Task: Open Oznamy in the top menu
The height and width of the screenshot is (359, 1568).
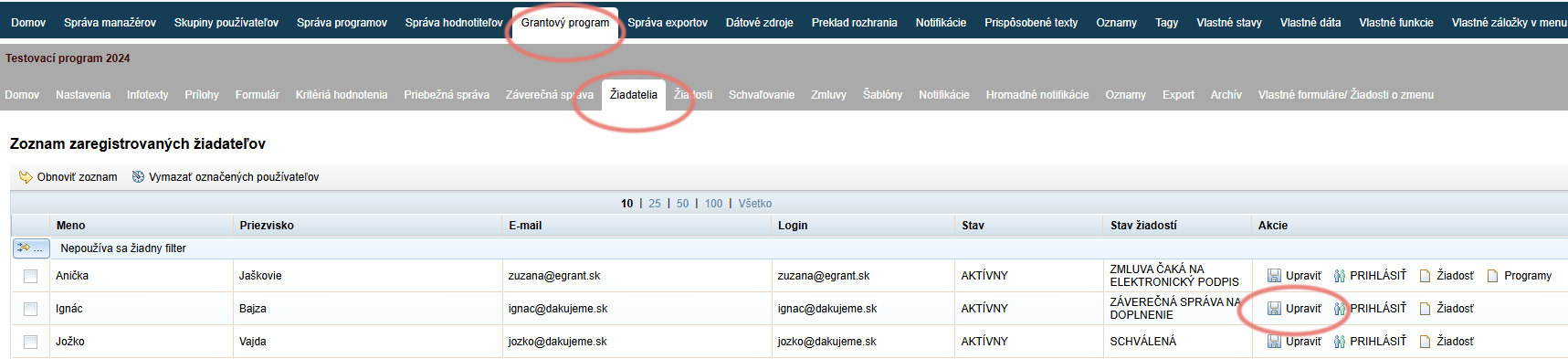Action: 1116,23
